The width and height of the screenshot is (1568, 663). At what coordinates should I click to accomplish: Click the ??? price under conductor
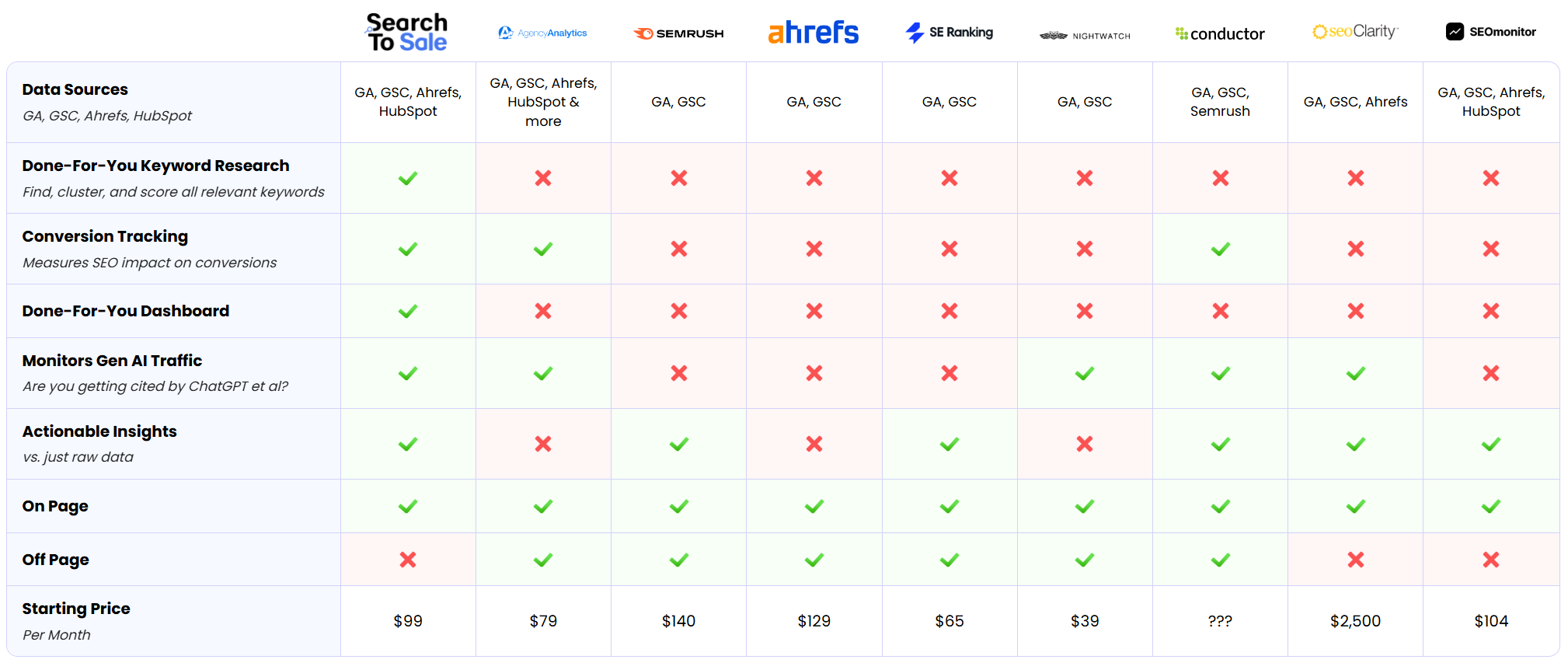pyautogui.click(x=1220, y=621)
